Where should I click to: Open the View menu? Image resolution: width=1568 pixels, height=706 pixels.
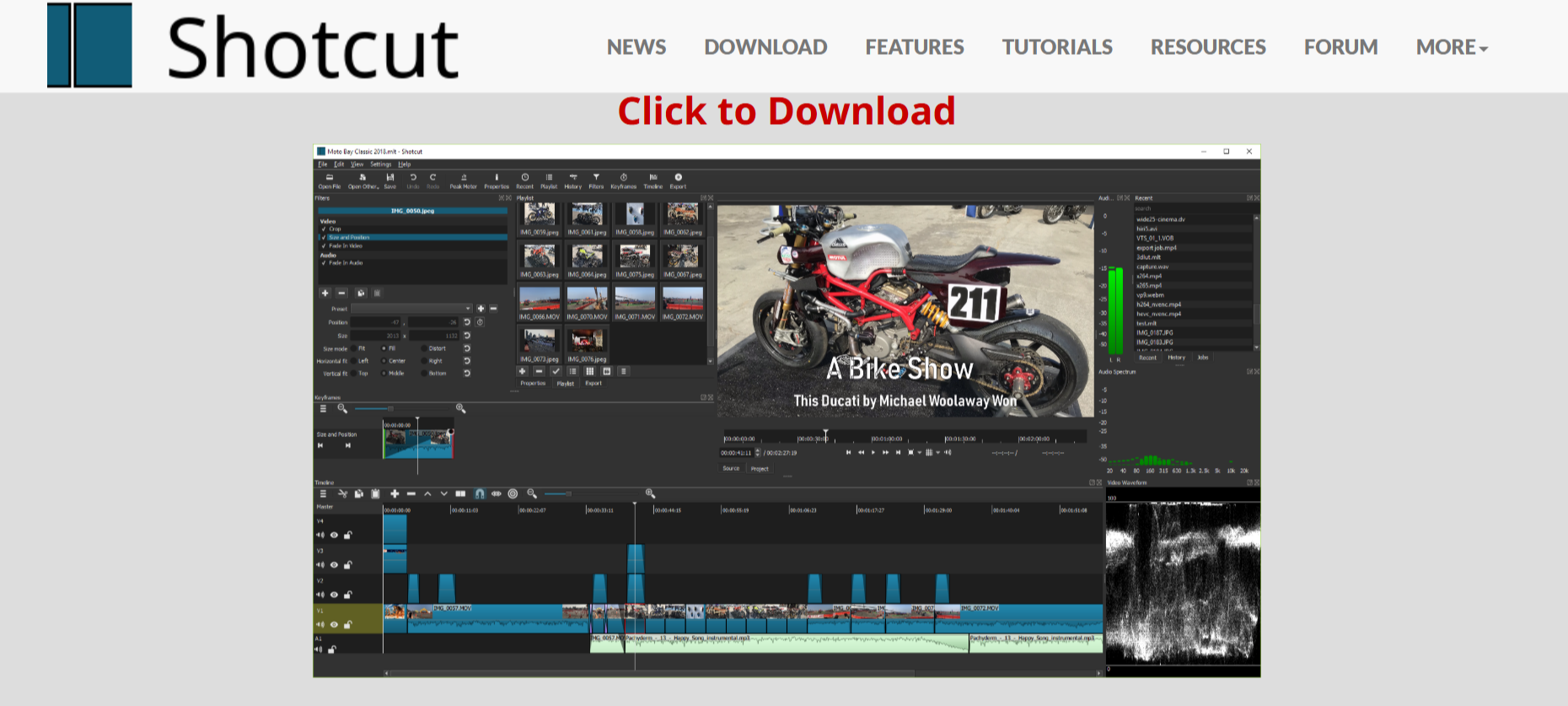pos(357,164)
